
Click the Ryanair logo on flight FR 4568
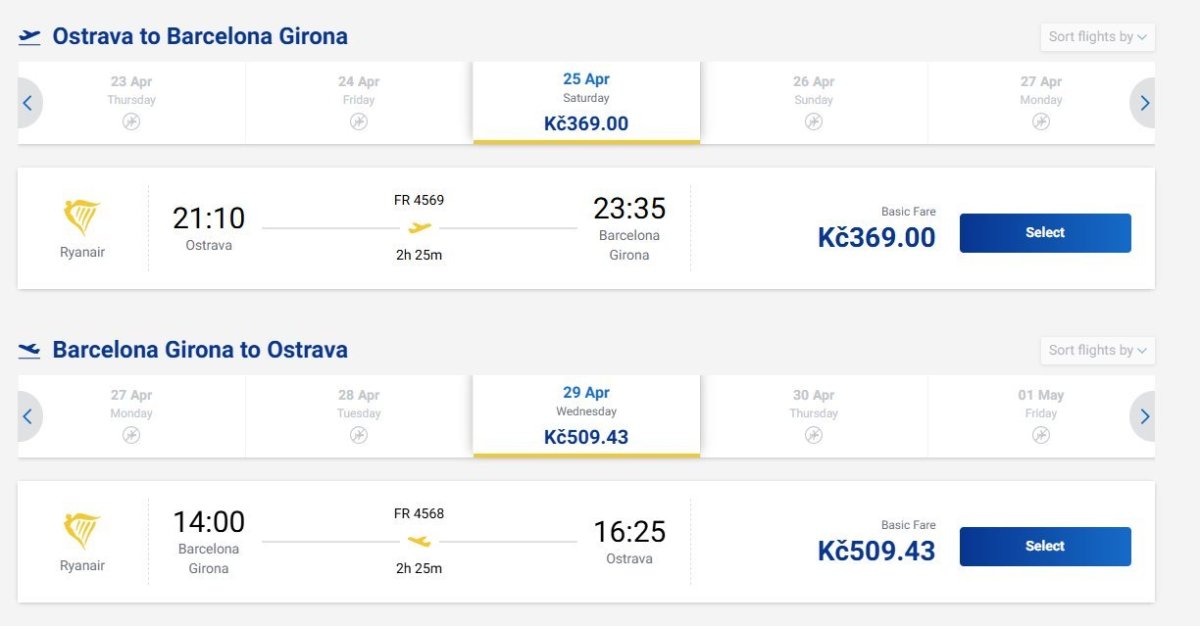point(82,531)
